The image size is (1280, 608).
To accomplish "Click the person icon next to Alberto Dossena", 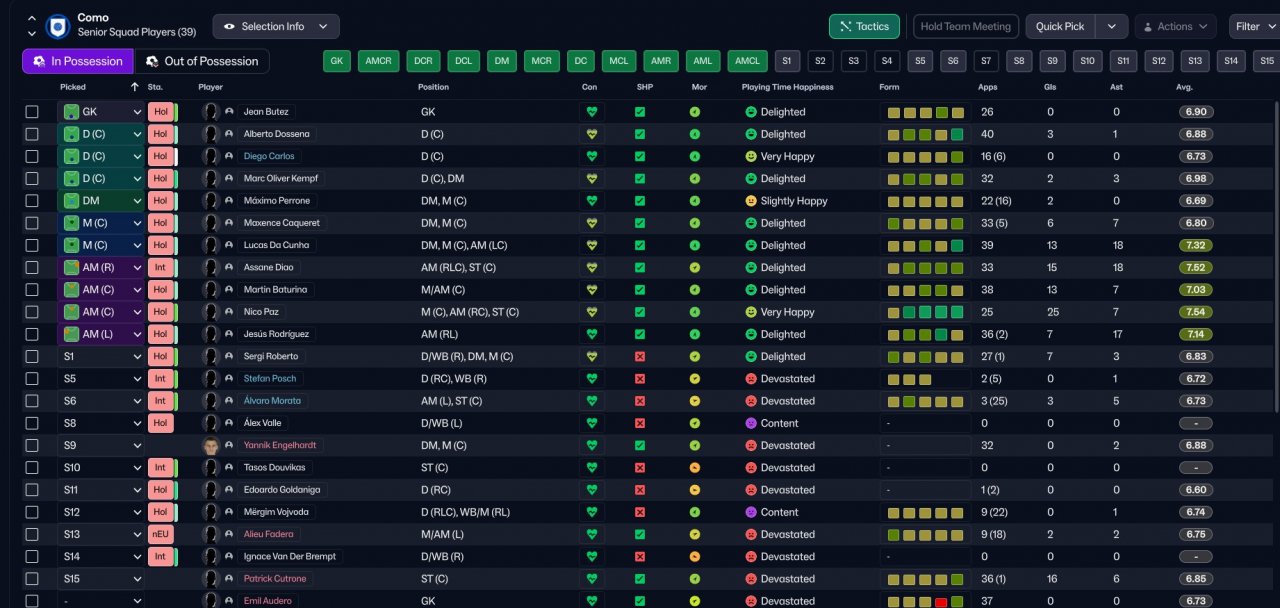I will click(x=229, y=134).
